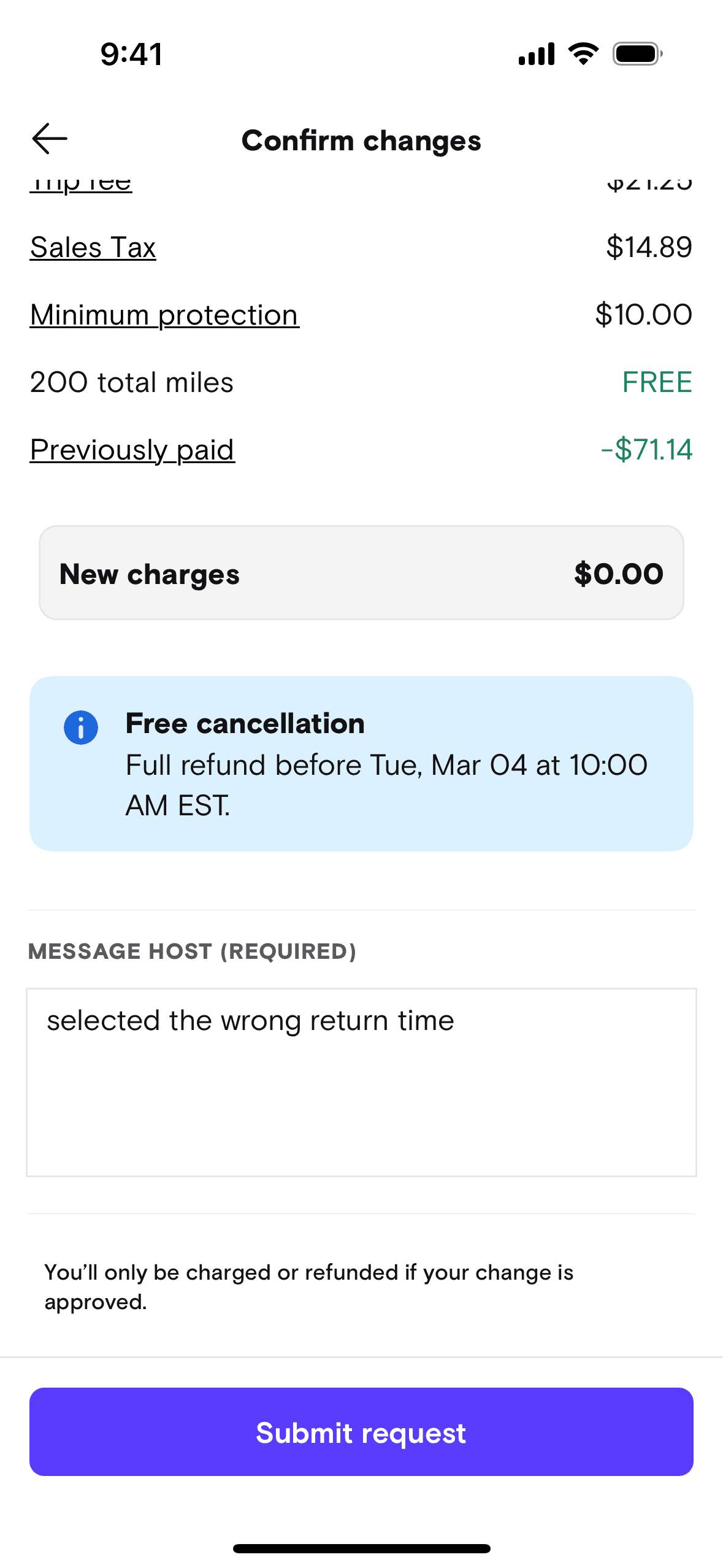Viewport: 723px width, 1568px height.
Task: Tap the cellular signal bars
Action: pyautogui.click(x=537, y=54)
